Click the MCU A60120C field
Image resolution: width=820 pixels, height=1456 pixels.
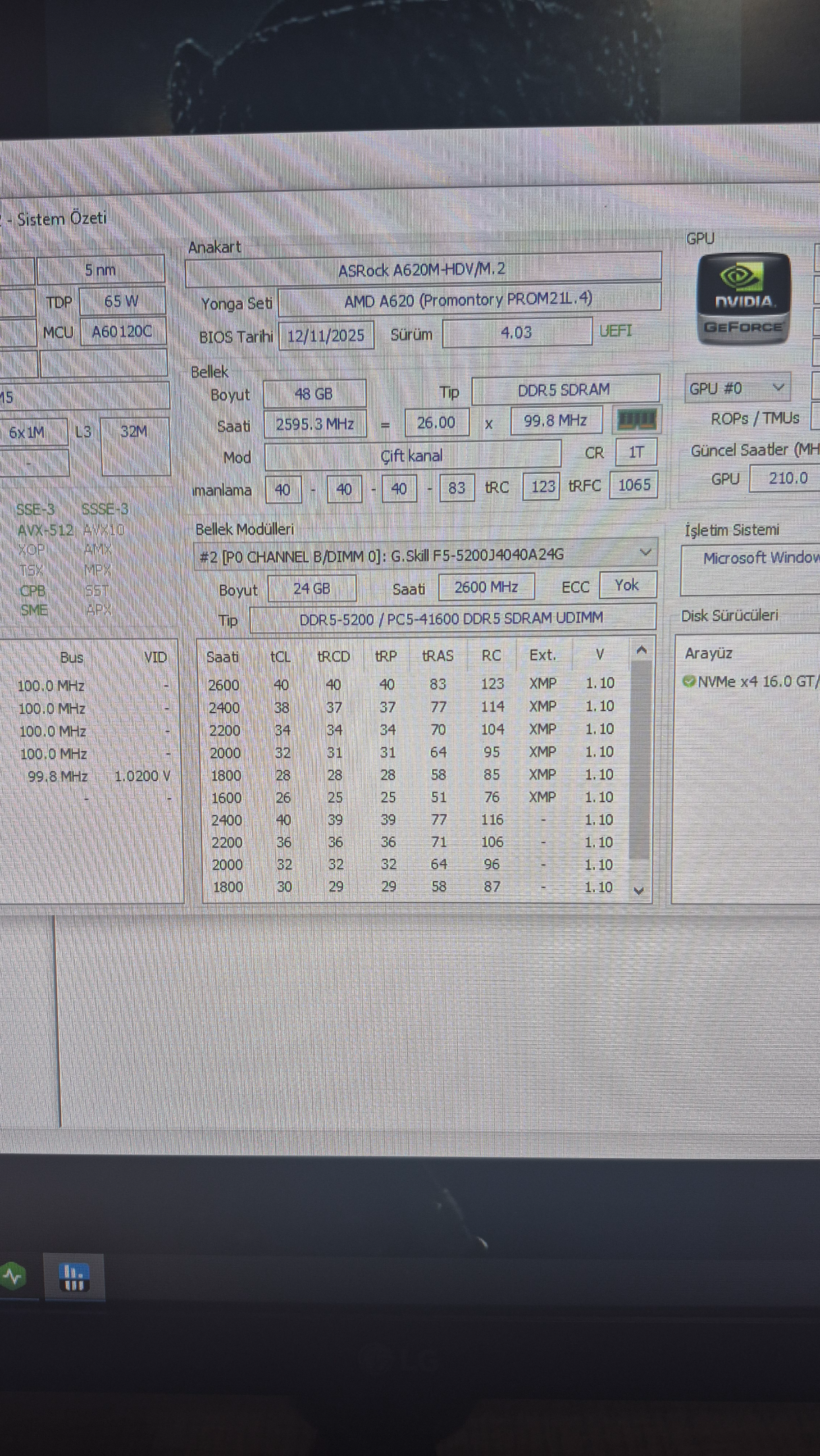(123, 332)
